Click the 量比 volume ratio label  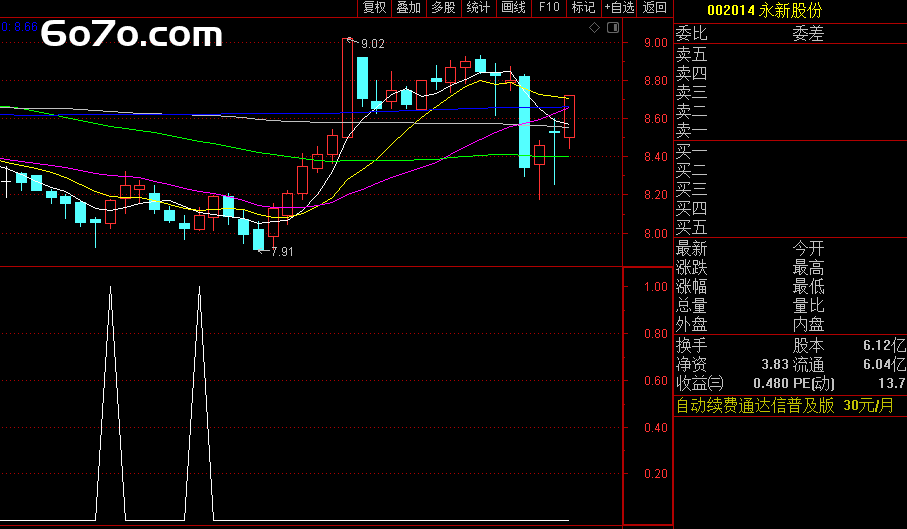[808, 306]
